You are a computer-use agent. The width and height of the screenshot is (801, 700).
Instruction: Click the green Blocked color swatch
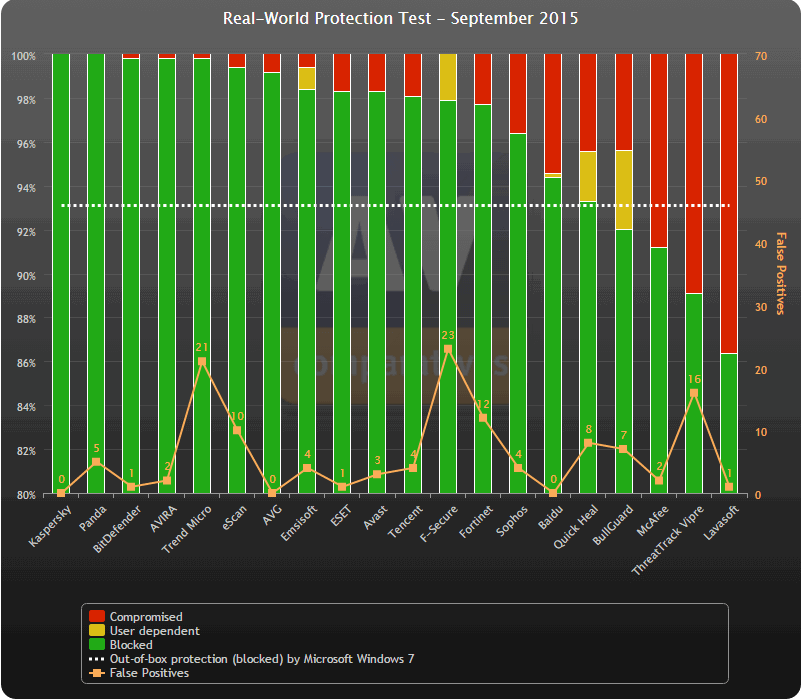(x=96, y=645)
